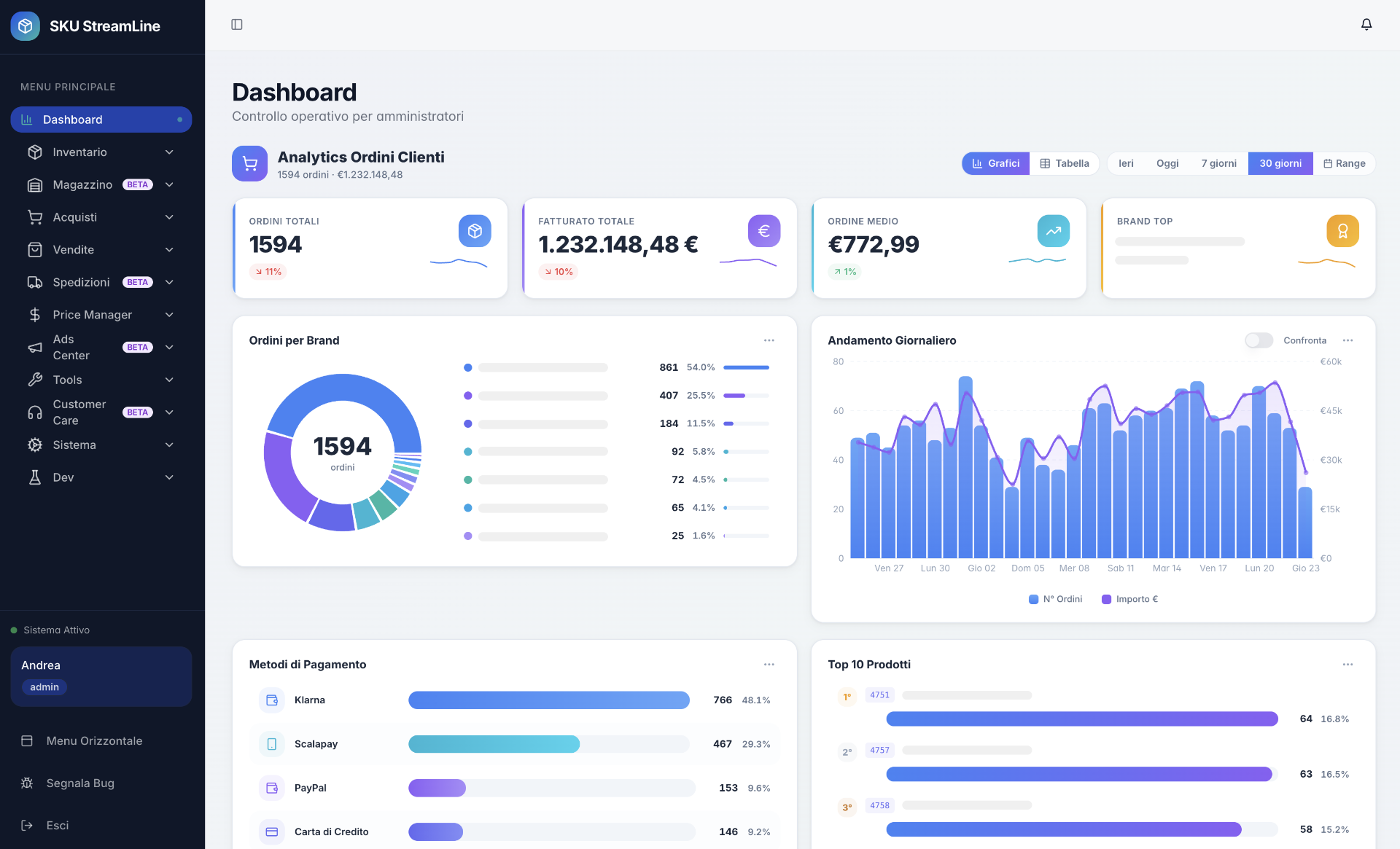
Task: Select the Dashboard item in the sidebar
Action: click(101, 119)
